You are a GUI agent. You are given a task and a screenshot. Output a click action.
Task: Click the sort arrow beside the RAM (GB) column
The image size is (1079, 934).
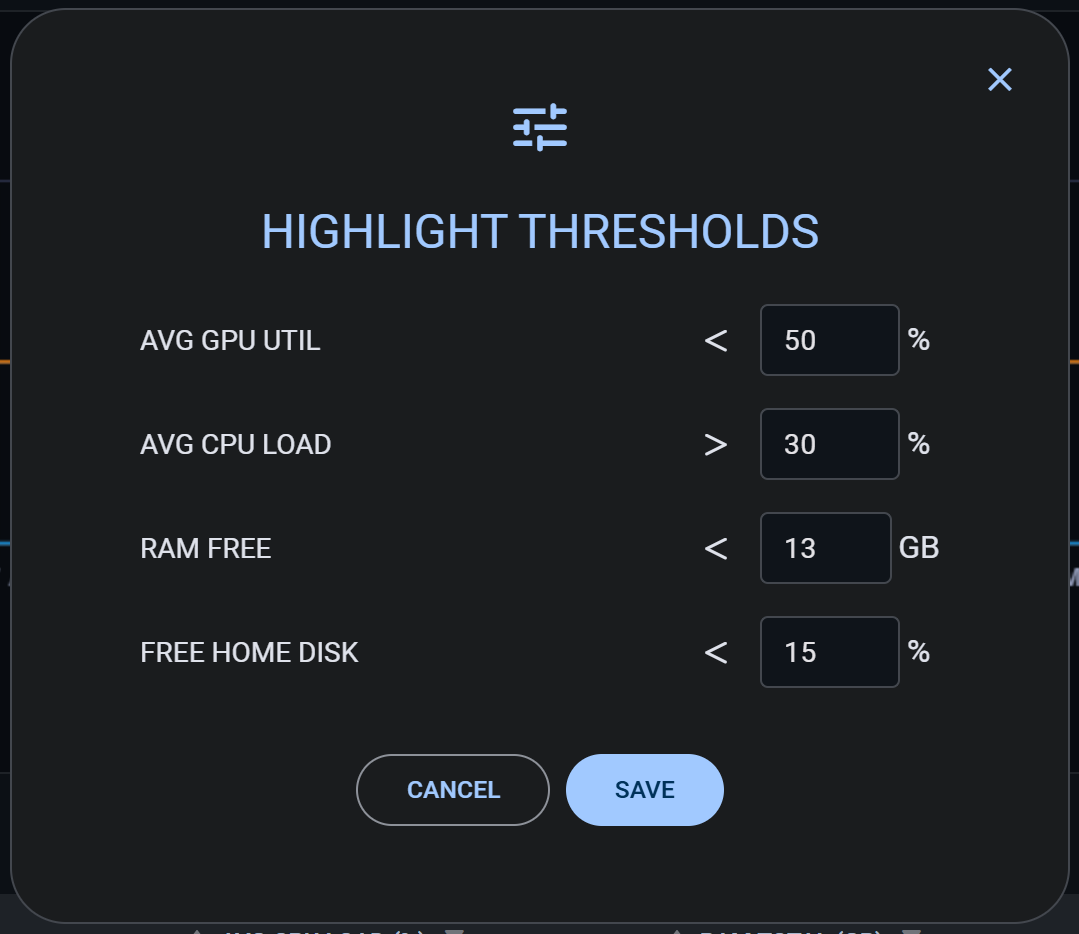(x=678, y=930)
